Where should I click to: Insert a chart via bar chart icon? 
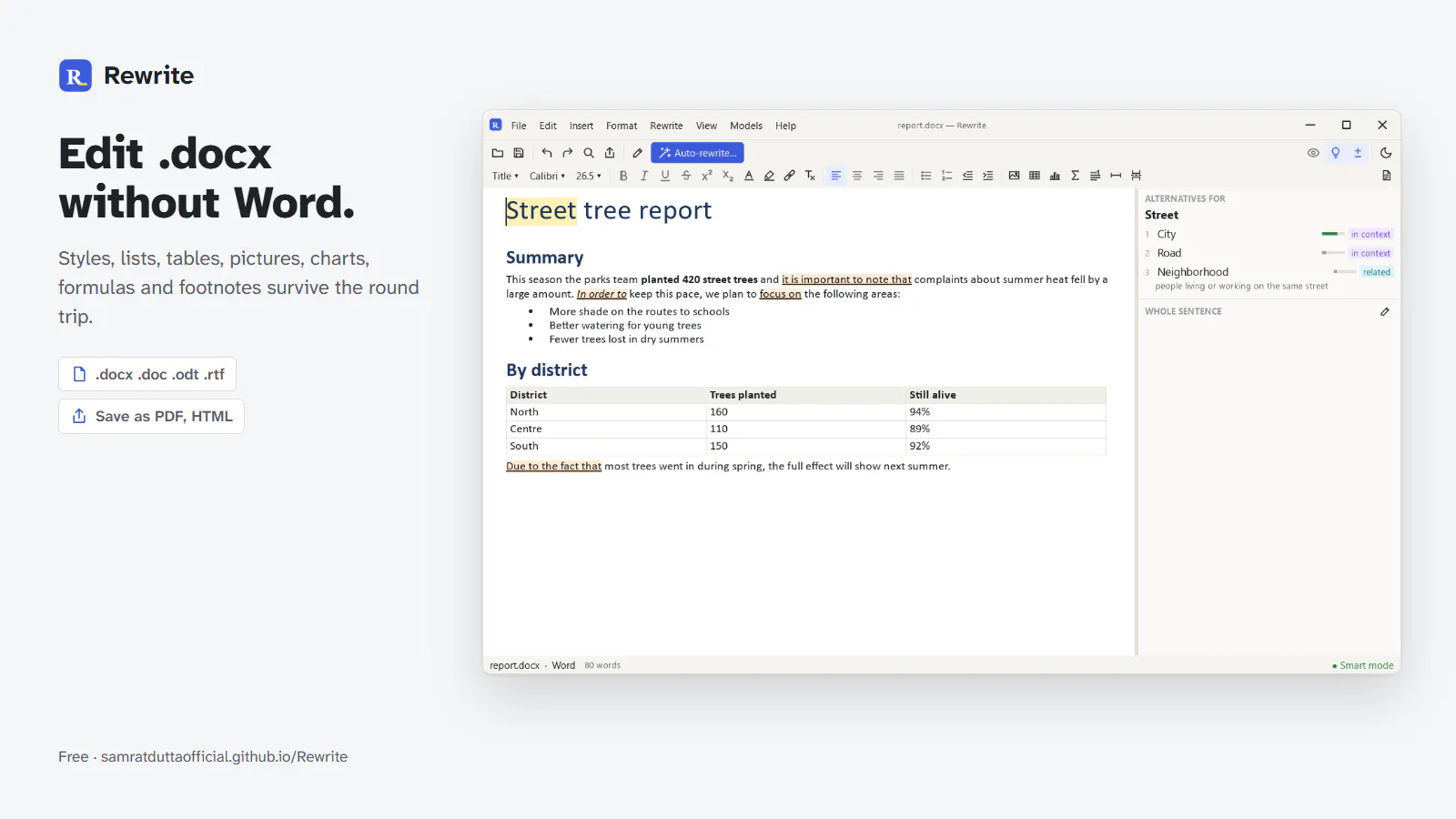click(x=1055, y=176)
